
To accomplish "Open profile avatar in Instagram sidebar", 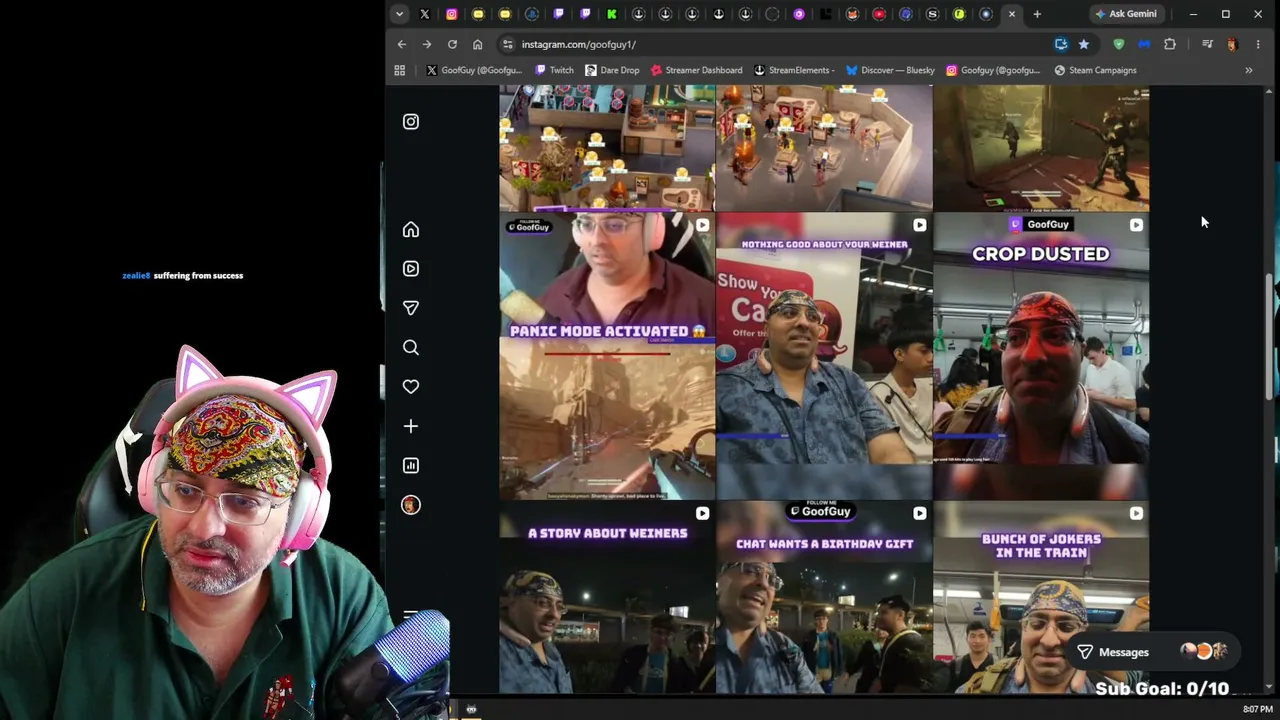I will pos(411,505).
